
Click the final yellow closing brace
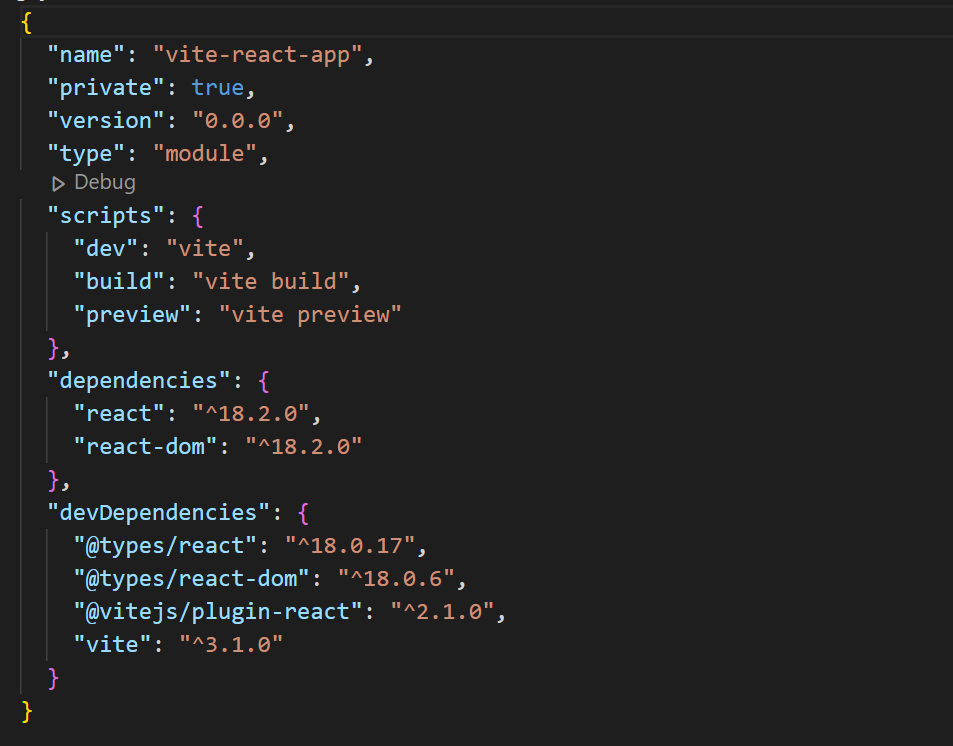point(27,711)
